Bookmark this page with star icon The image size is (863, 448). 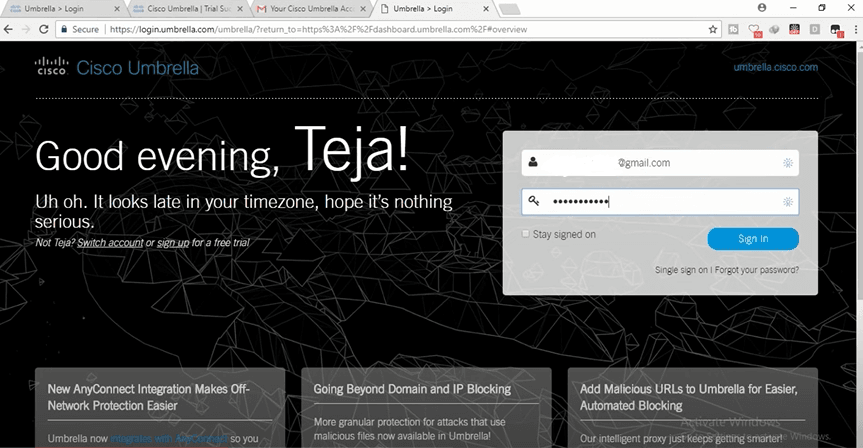point(713,29)
